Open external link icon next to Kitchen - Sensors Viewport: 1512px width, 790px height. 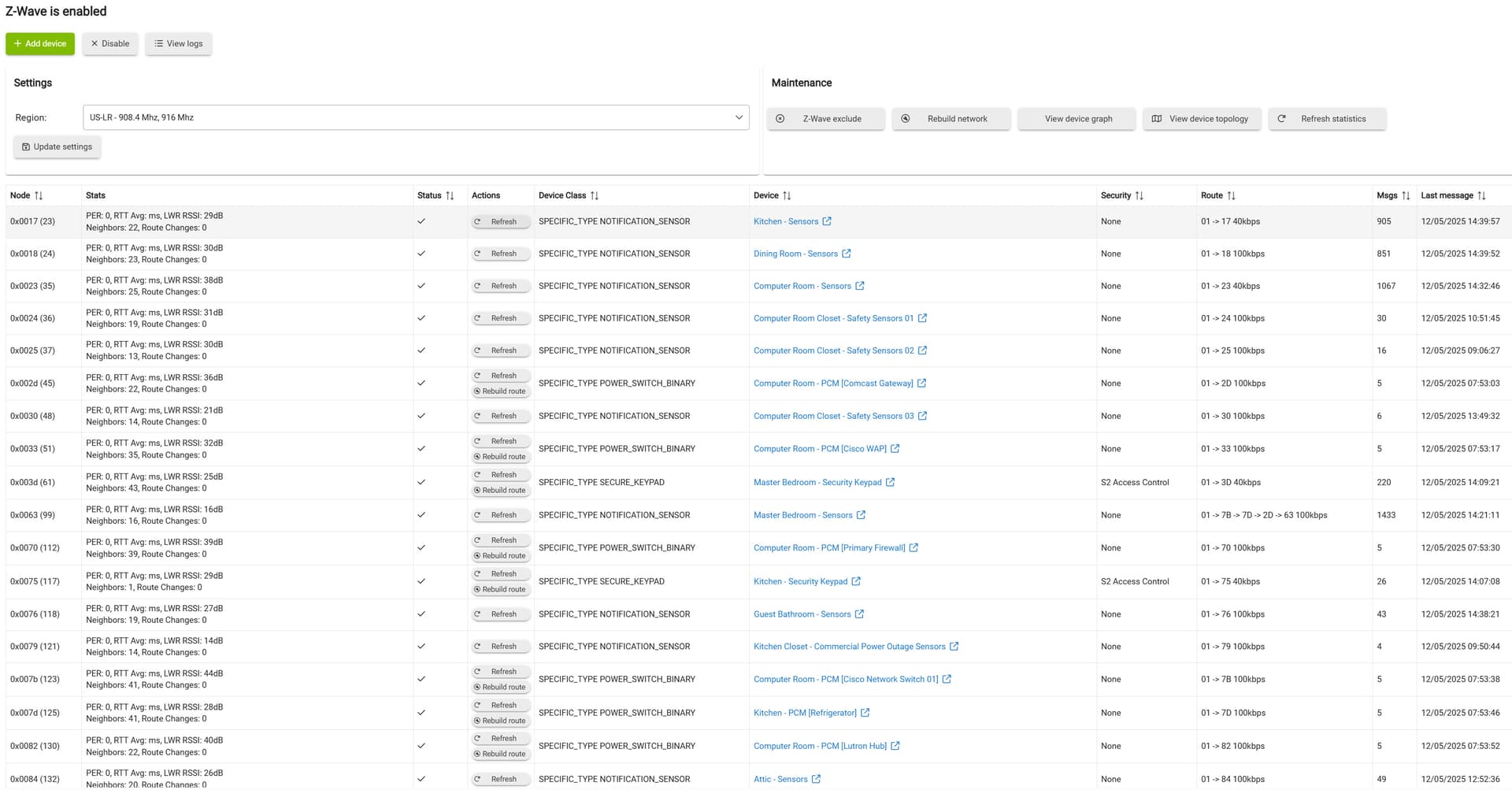[x=827, y=221]
